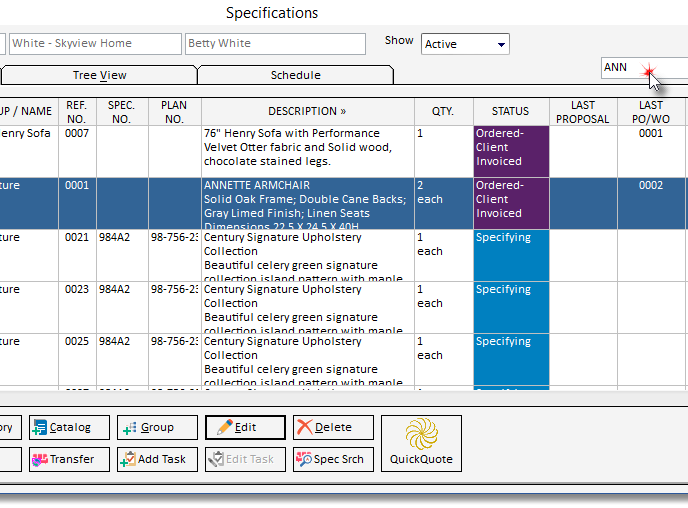Switch to the Schedule tab
The image size is (688, 508).
pos(295,75)
